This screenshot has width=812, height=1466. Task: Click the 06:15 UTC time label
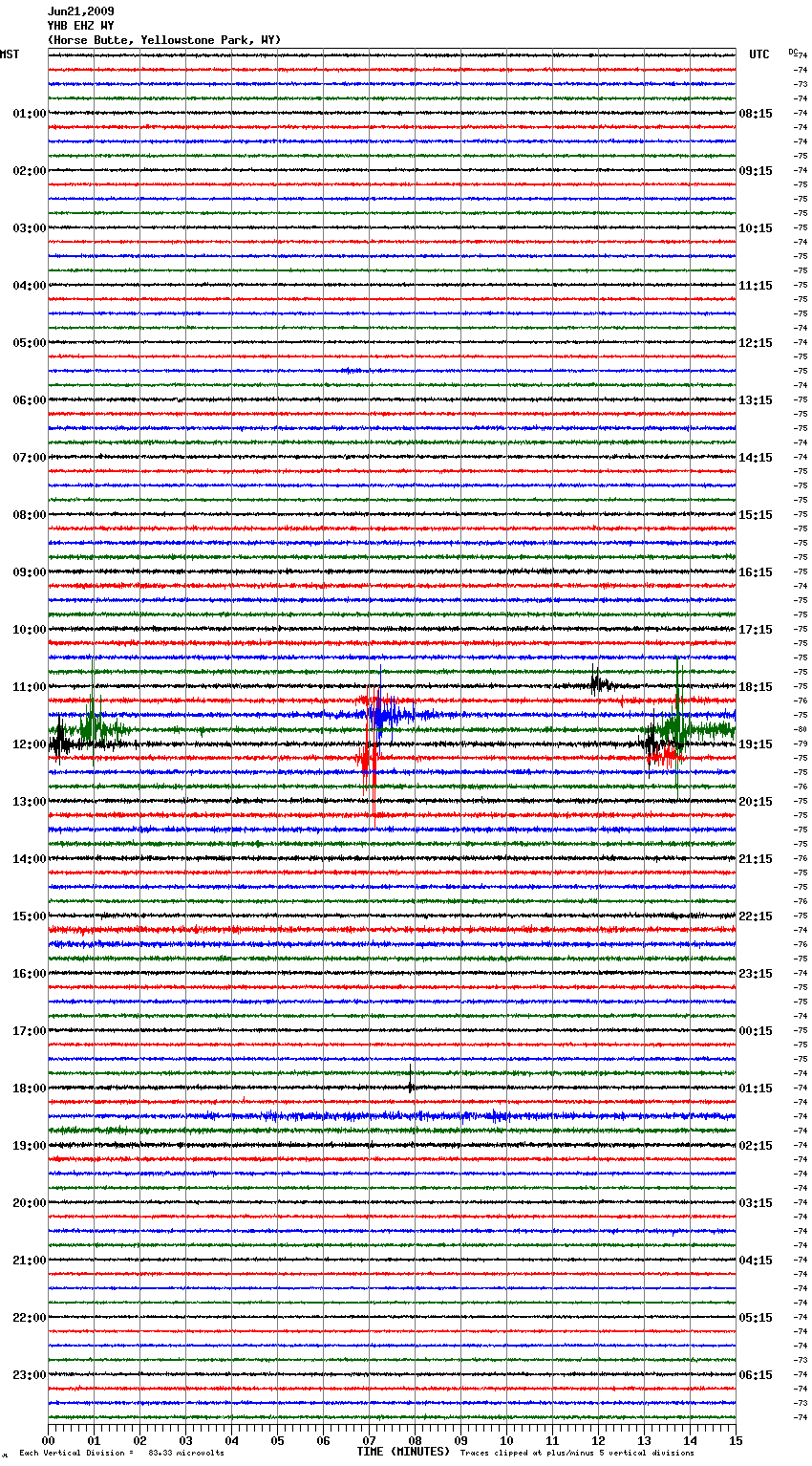click(756, 1375)
